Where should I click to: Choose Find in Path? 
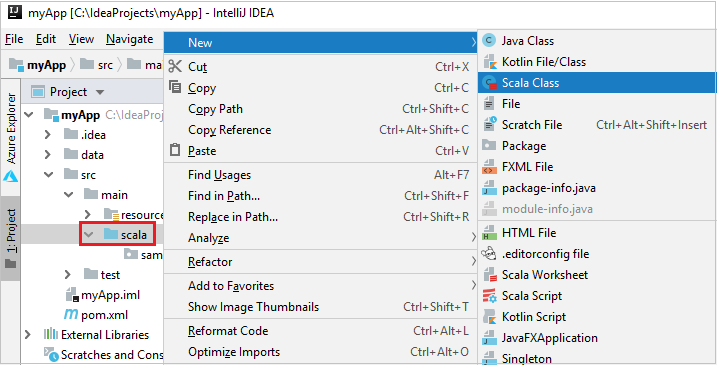(x=320, y=196)
